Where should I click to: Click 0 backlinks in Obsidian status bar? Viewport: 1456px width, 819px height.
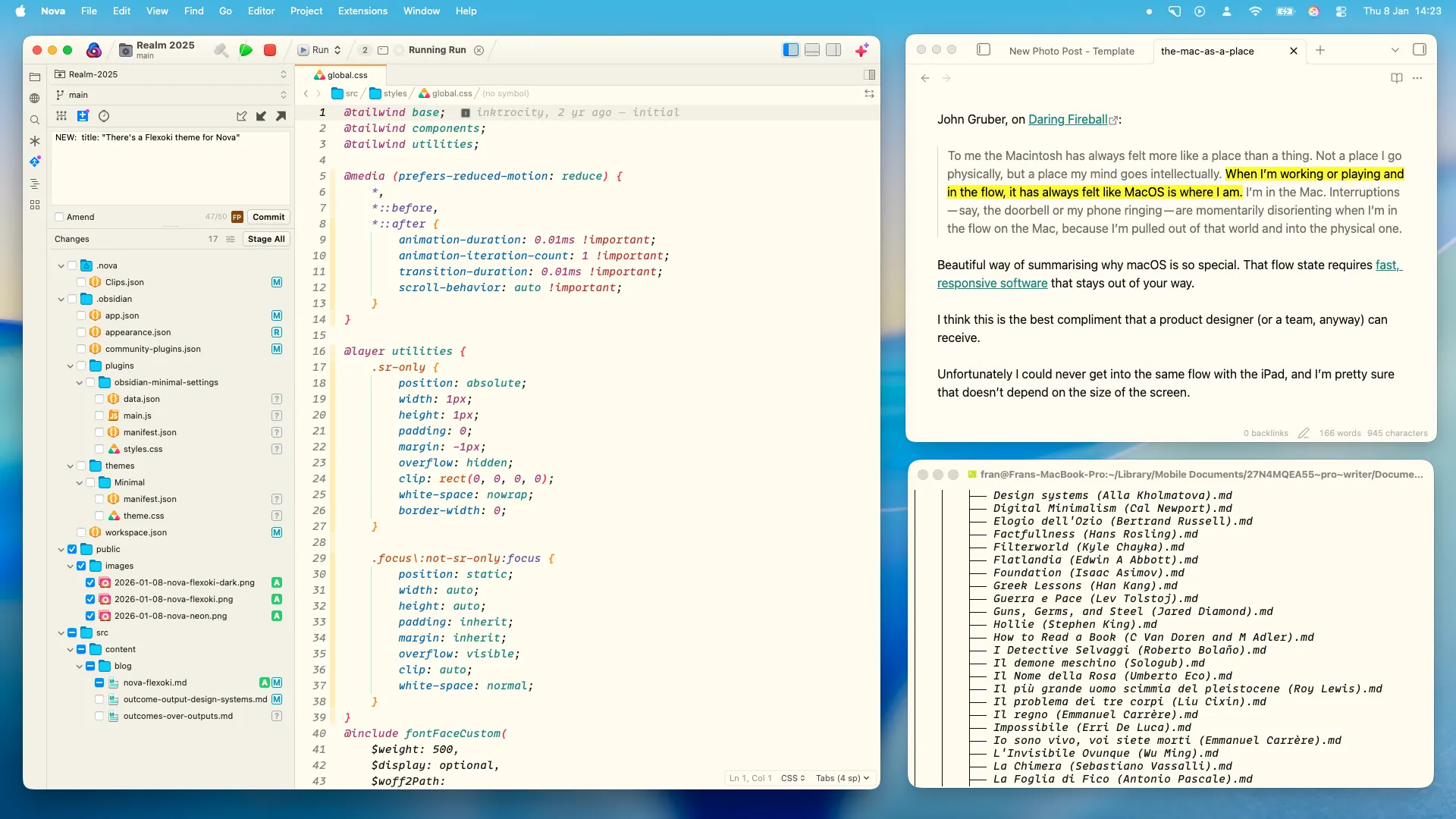coord(1266,433)
